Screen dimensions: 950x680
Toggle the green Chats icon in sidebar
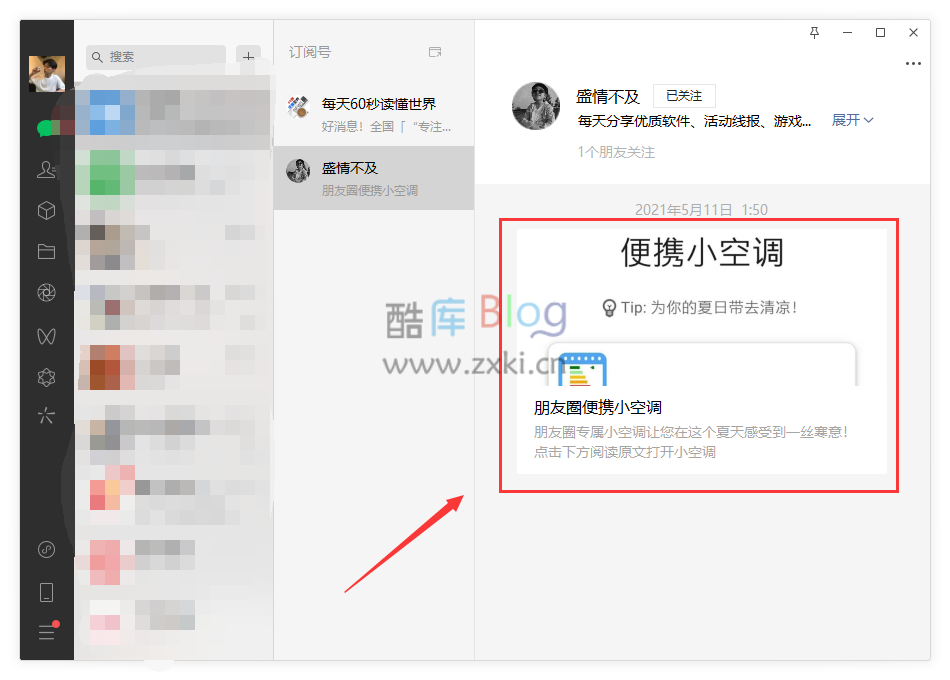tap(46, 128)
